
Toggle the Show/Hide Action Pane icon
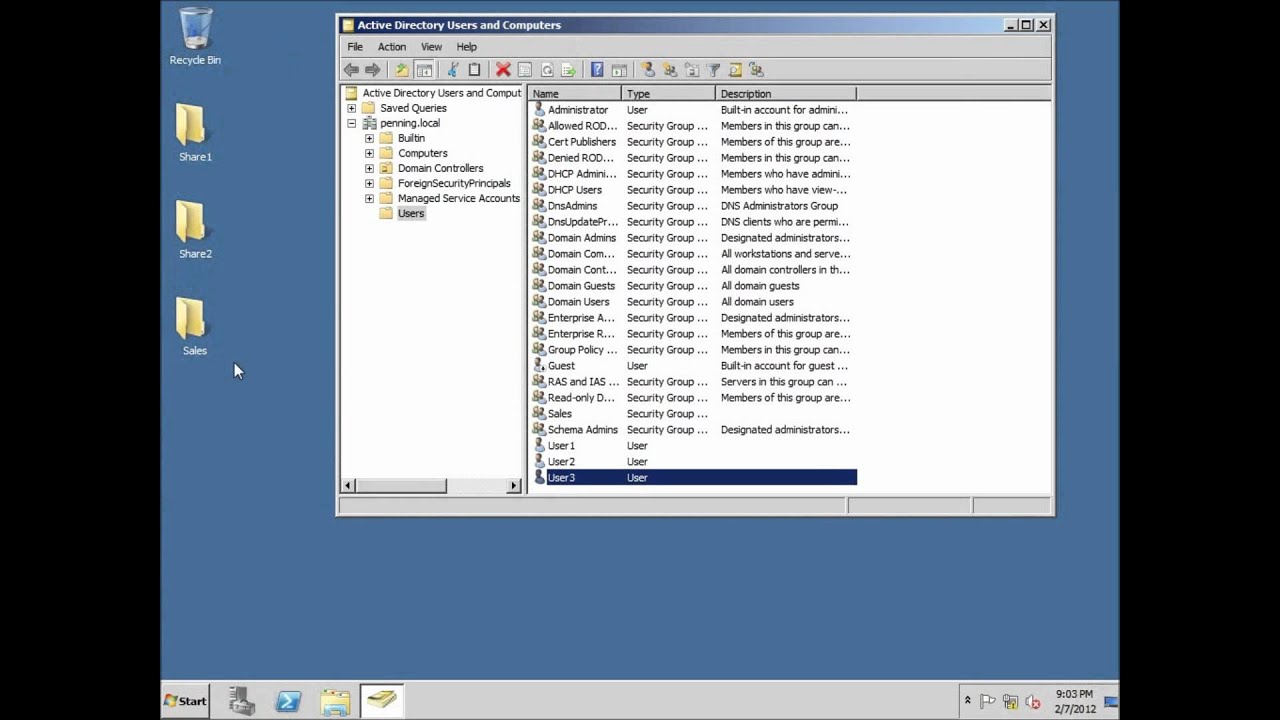(619, 70)
